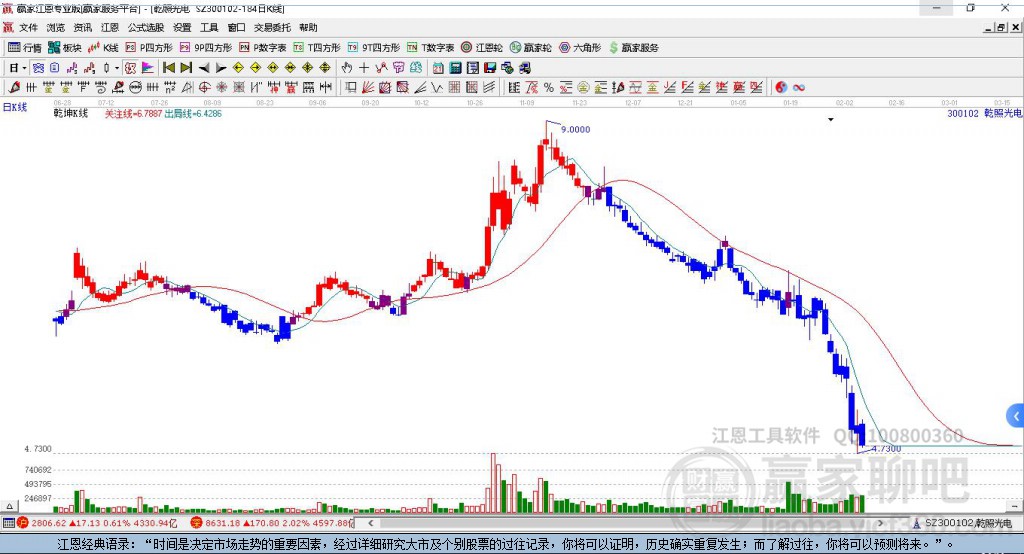
Task: Click small black triangle marker above chart
Action: [831, 120]
